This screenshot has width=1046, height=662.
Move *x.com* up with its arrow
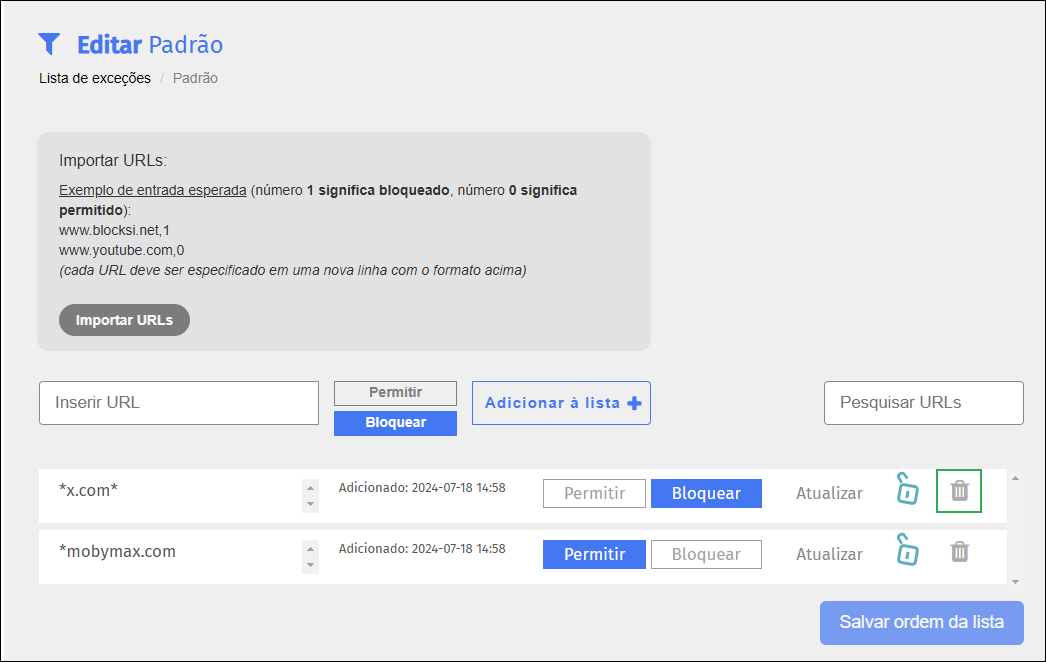click(x=310, y=488)
